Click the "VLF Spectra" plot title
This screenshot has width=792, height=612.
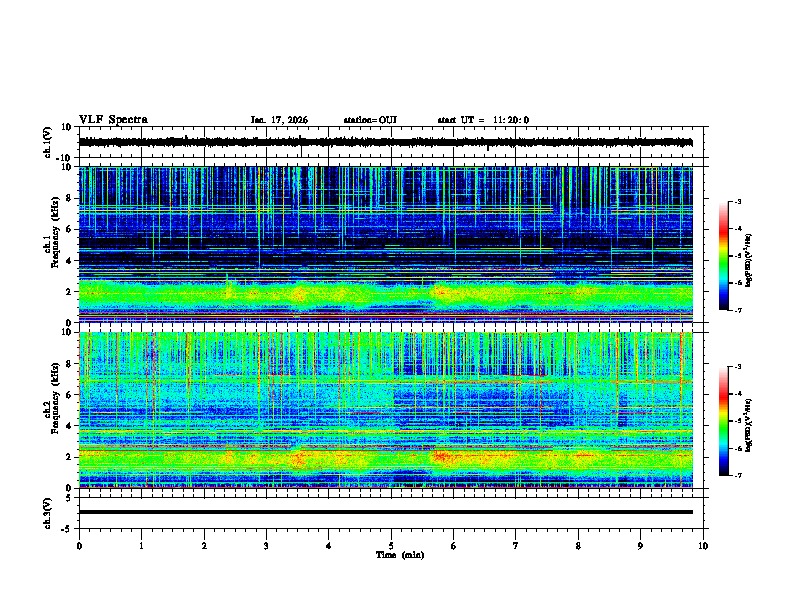pyautogui.click(x=113, y=120)
